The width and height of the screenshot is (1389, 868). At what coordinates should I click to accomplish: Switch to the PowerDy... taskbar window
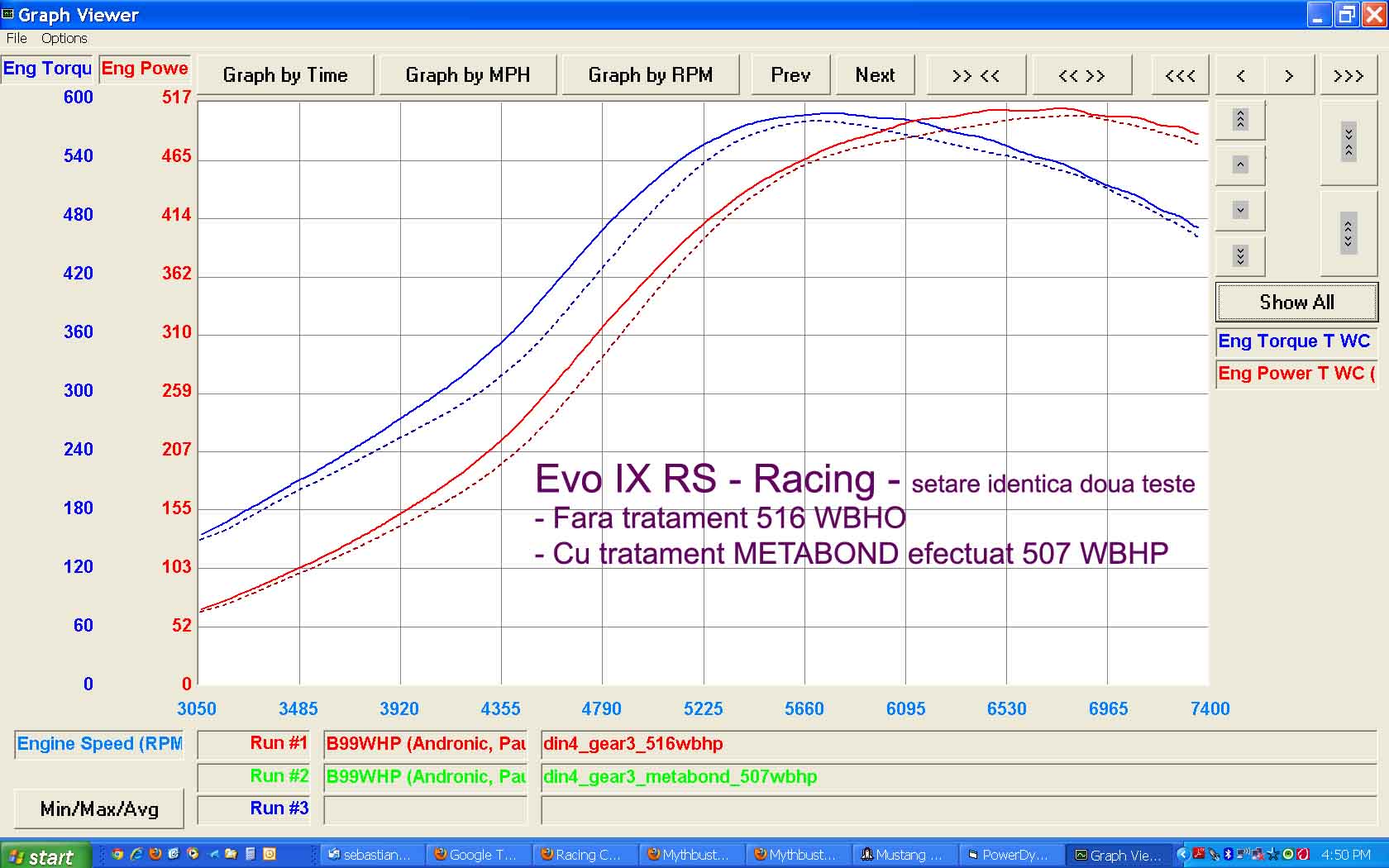(x=1012, y=855)
